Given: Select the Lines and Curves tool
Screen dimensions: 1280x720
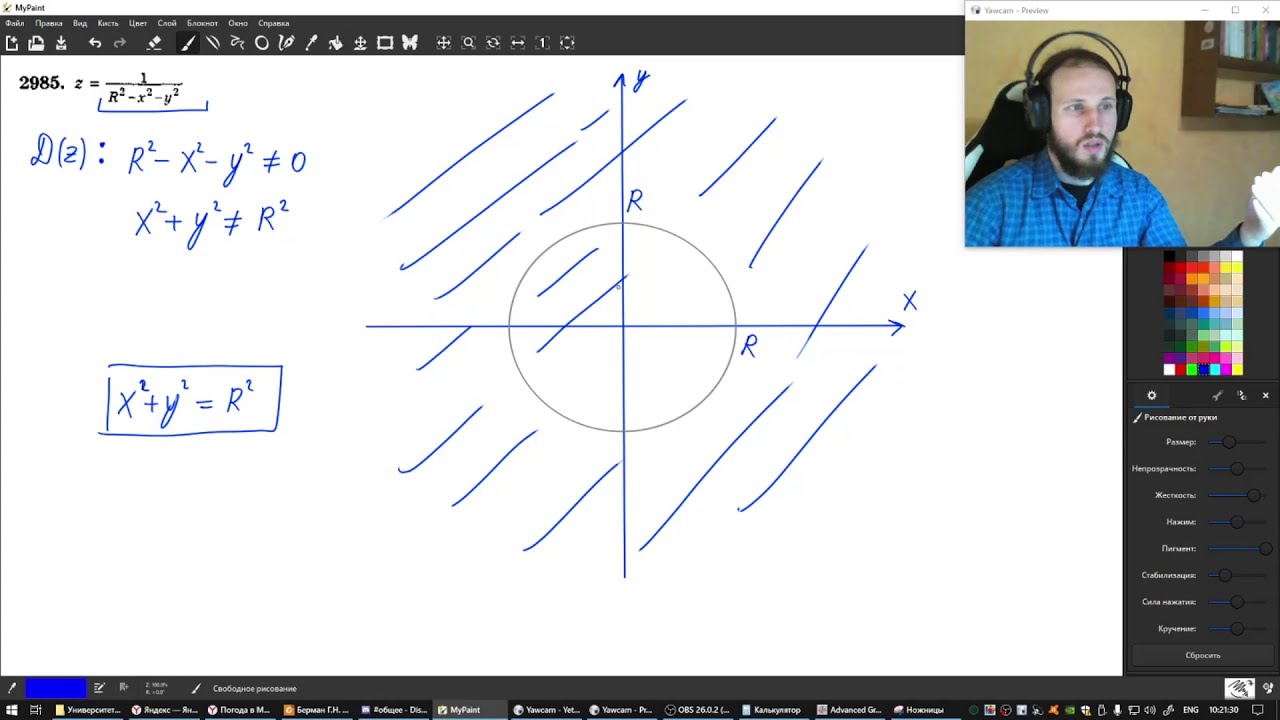Looking at the screenshot, I should coord(213,43).
